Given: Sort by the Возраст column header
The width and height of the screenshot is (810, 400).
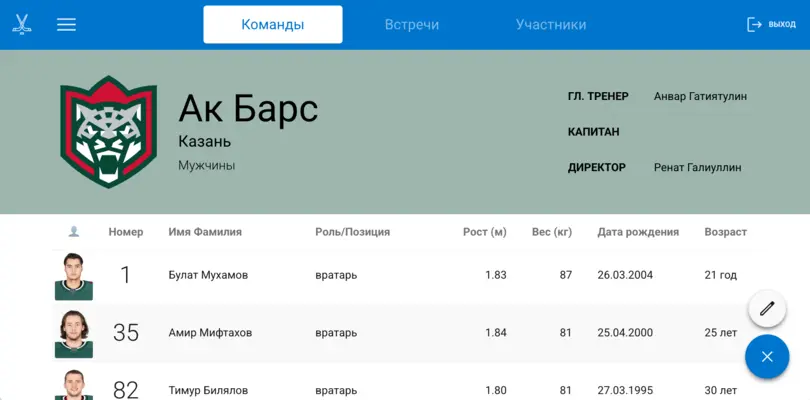Looking at the screenshot, I should pyautogui.click(x=725, y=232).
